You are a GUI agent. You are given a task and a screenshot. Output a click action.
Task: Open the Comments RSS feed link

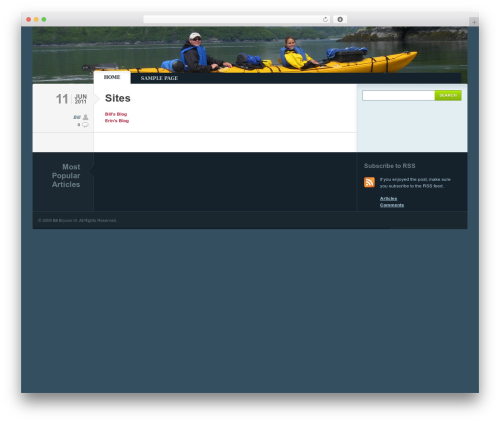[392, 205]
